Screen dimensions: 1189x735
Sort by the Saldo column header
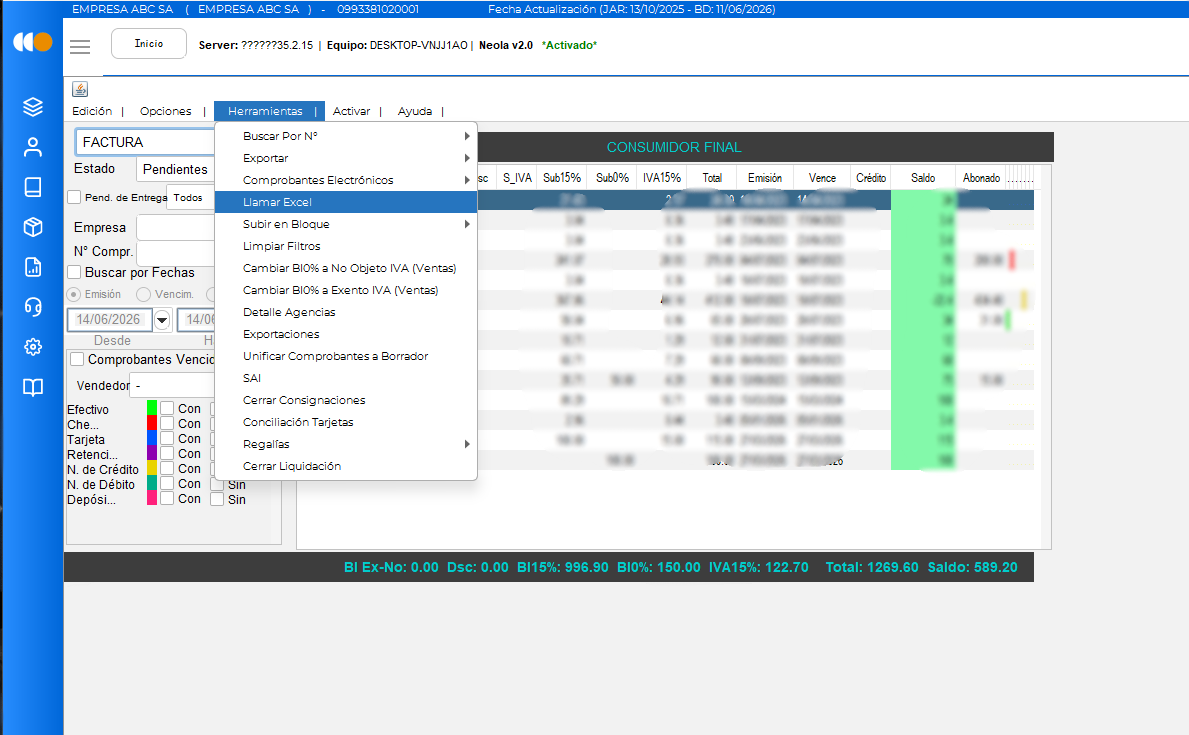pyautogui.click(x=923, y=177)
